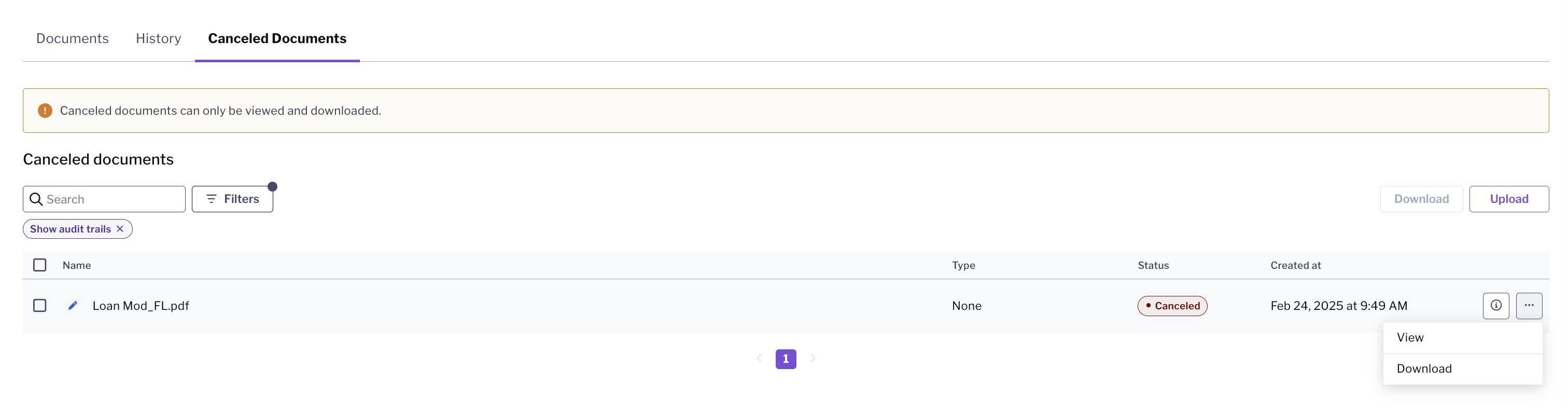Focus the Search input field
1568x408 pixels.
point(104,199)
